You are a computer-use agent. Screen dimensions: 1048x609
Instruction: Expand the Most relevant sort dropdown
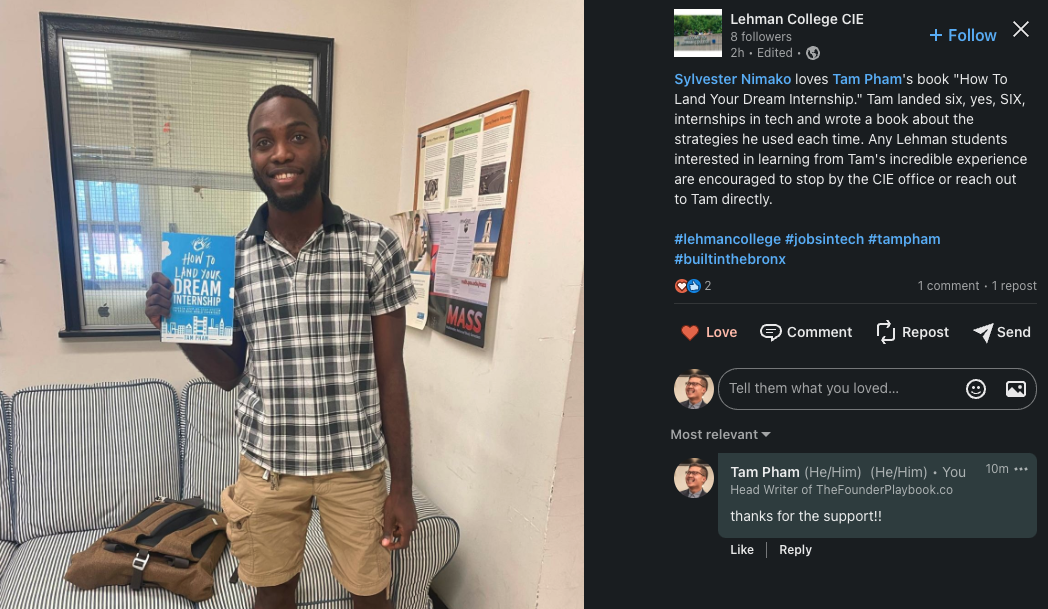pos(720,435)
